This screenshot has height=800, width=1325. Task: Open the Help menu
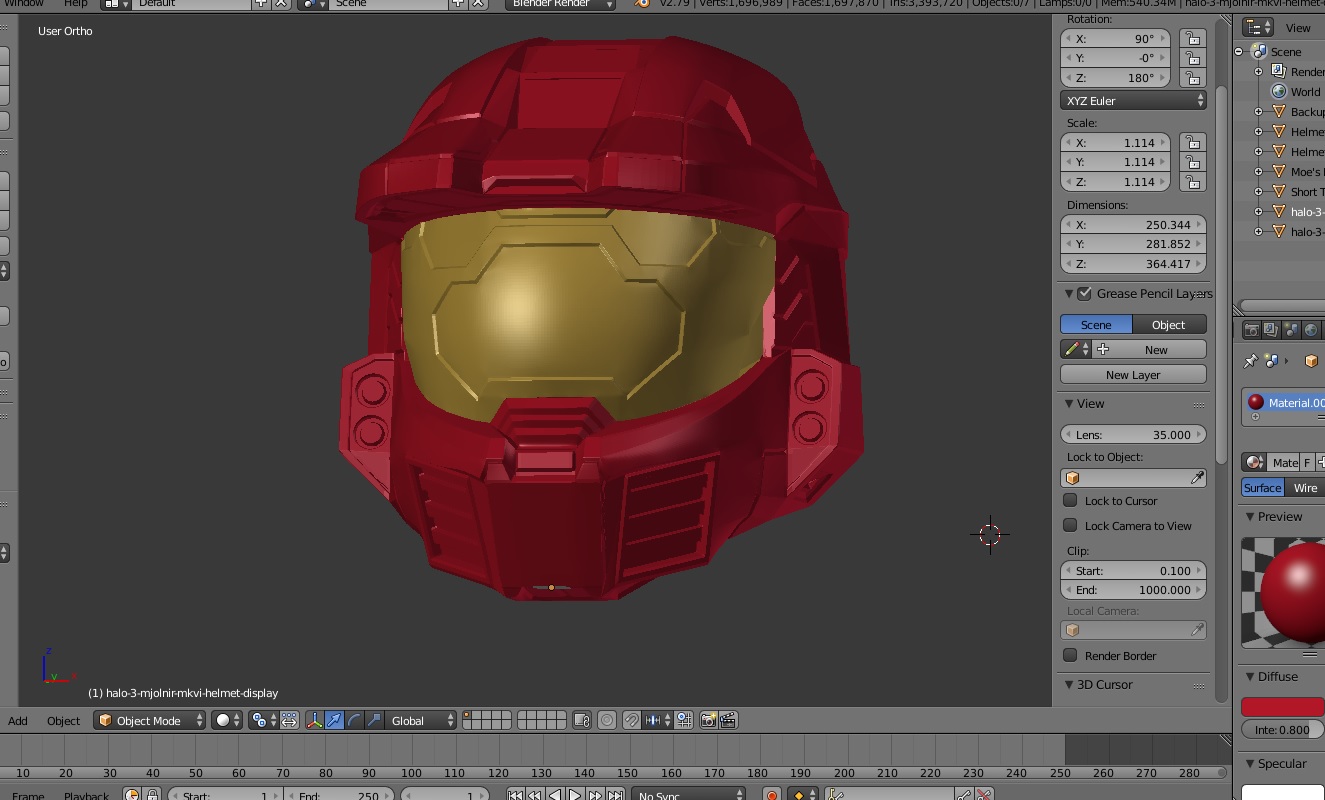click(x=76, y=4)
